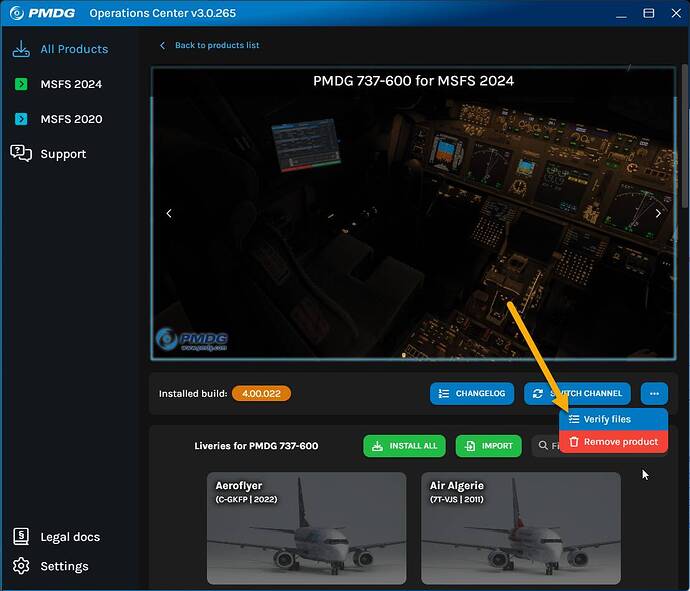Click the green MSFS 2024 arrow icon
Viewport: 690px width, 591px height.
pyautogui.click(x=21, y=84)
